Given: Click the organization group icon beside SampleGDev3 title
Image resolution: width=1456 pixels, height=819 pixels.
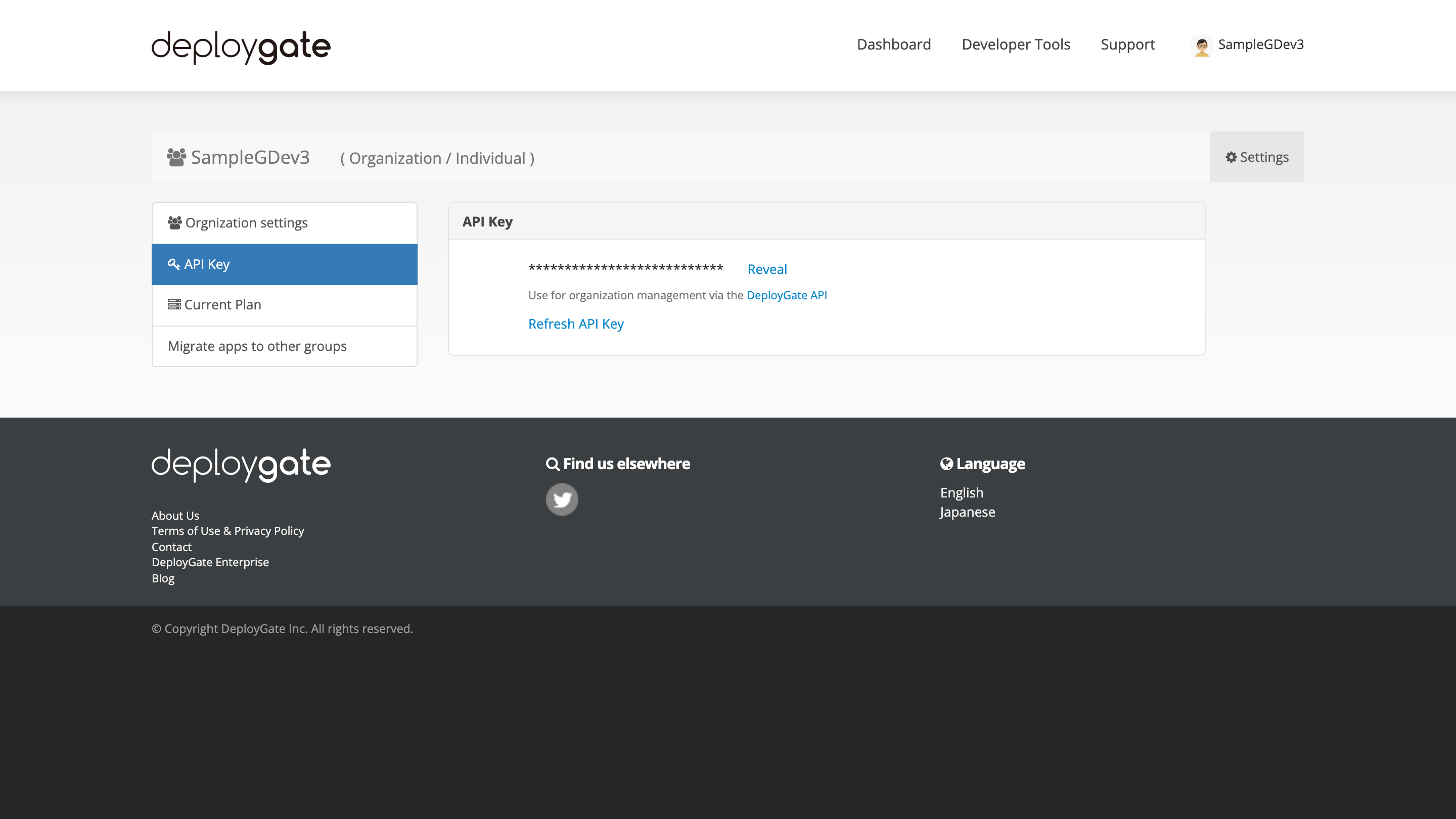Looking at the screenshot, I should 176,157.
